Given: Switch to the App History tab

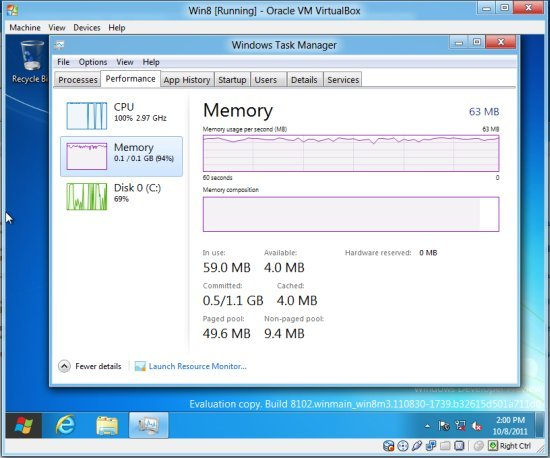Looking at the screenshot, I should (187, 80).
